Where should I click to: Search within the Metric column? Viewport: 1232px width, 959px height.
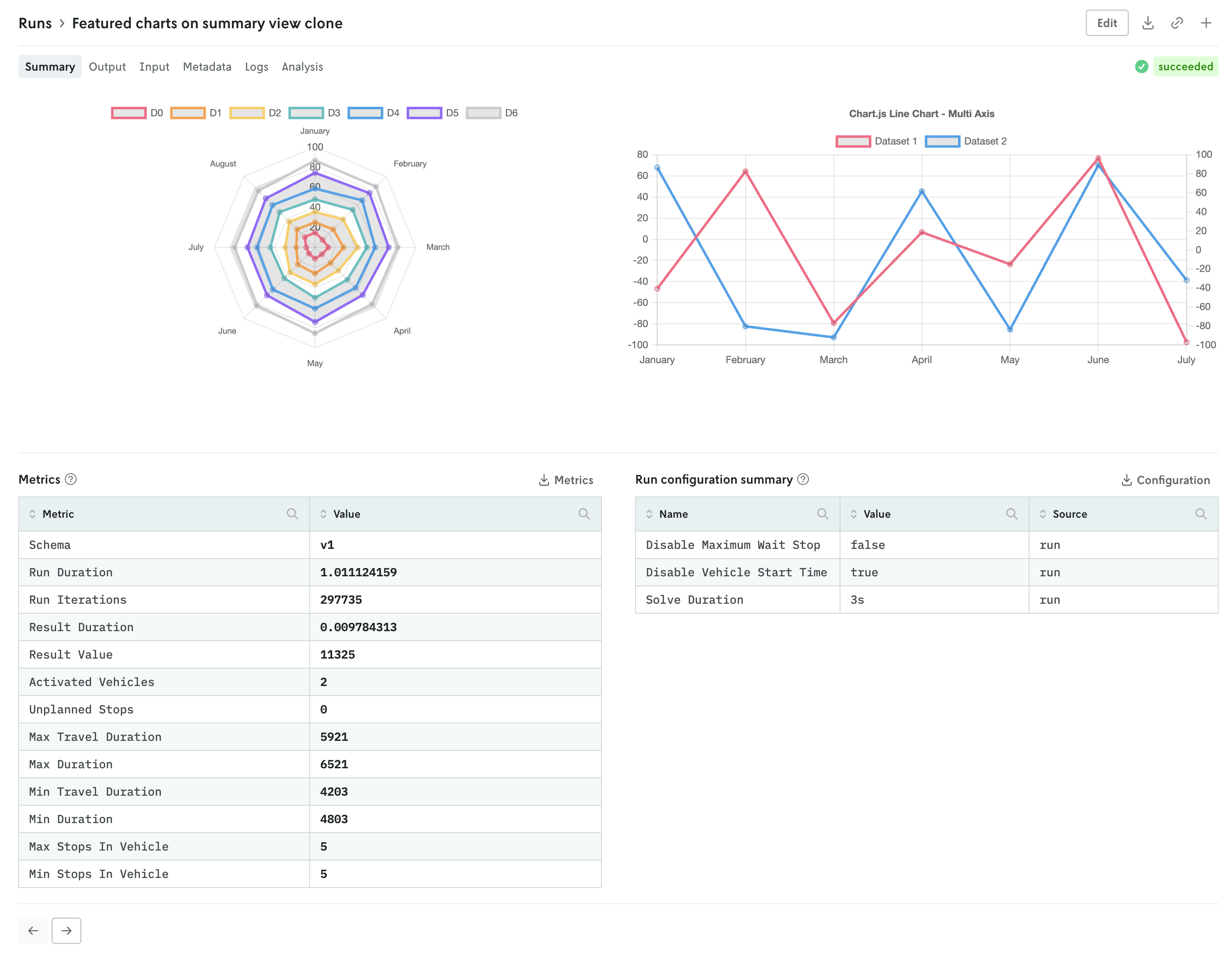tap(293, 514)
